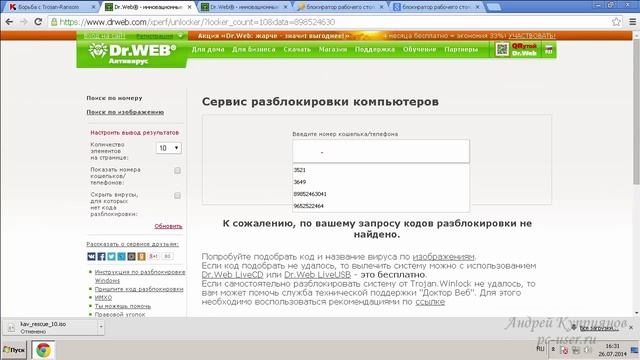Click the dark gray share icon
The height and width of the screenshot is (360, 640).
coord(131,256)
